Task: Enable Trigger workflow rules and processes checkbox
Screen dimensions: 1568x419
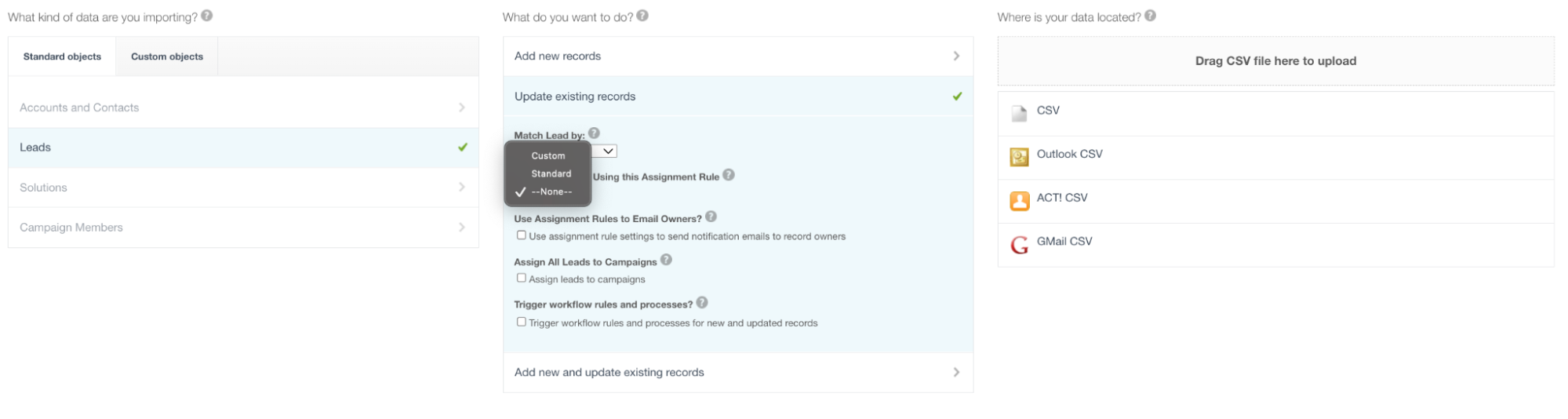Action: (x=521, y=322)
